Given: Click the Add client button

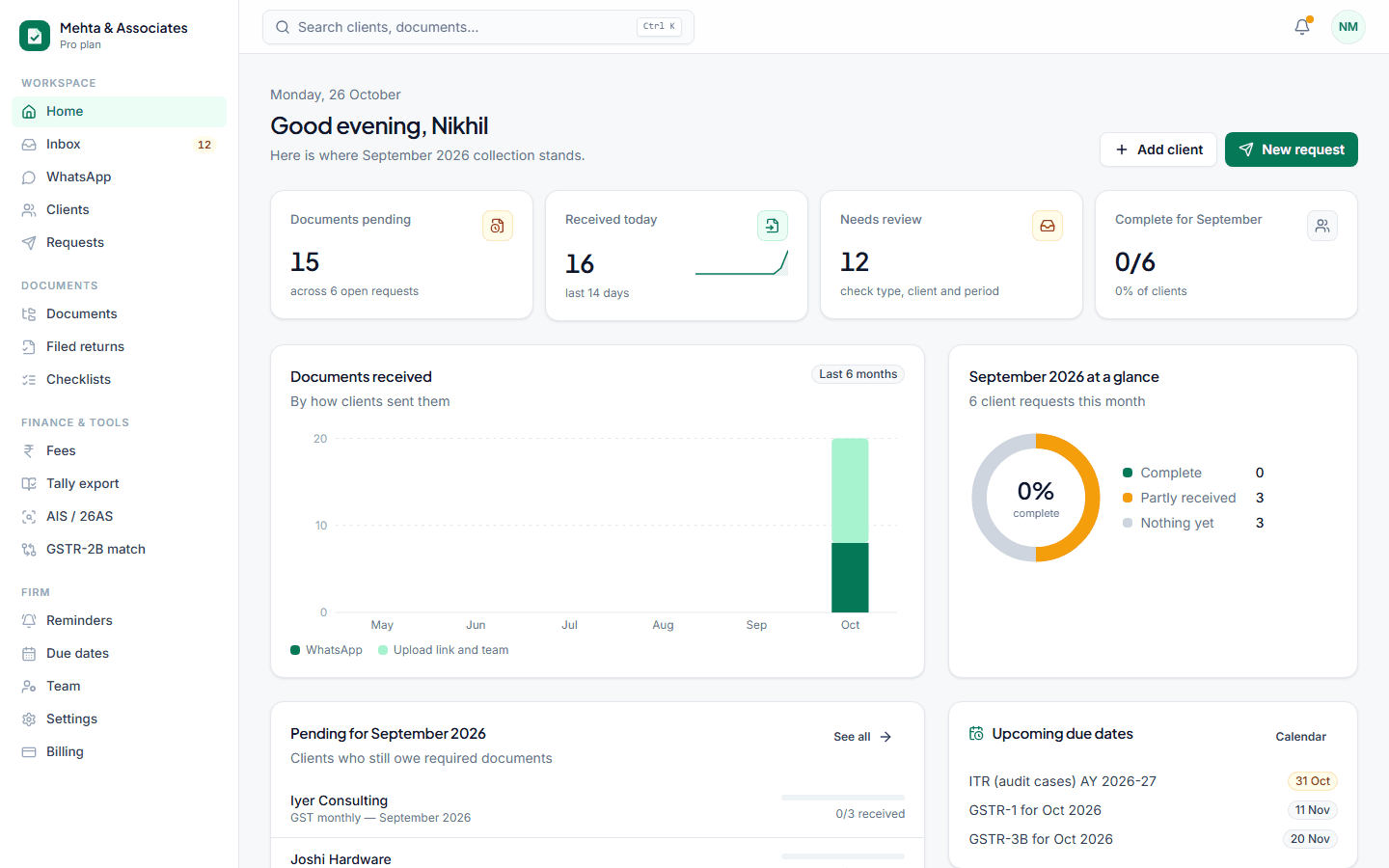Looking at the screenshot, I should tap(1158, 149).
